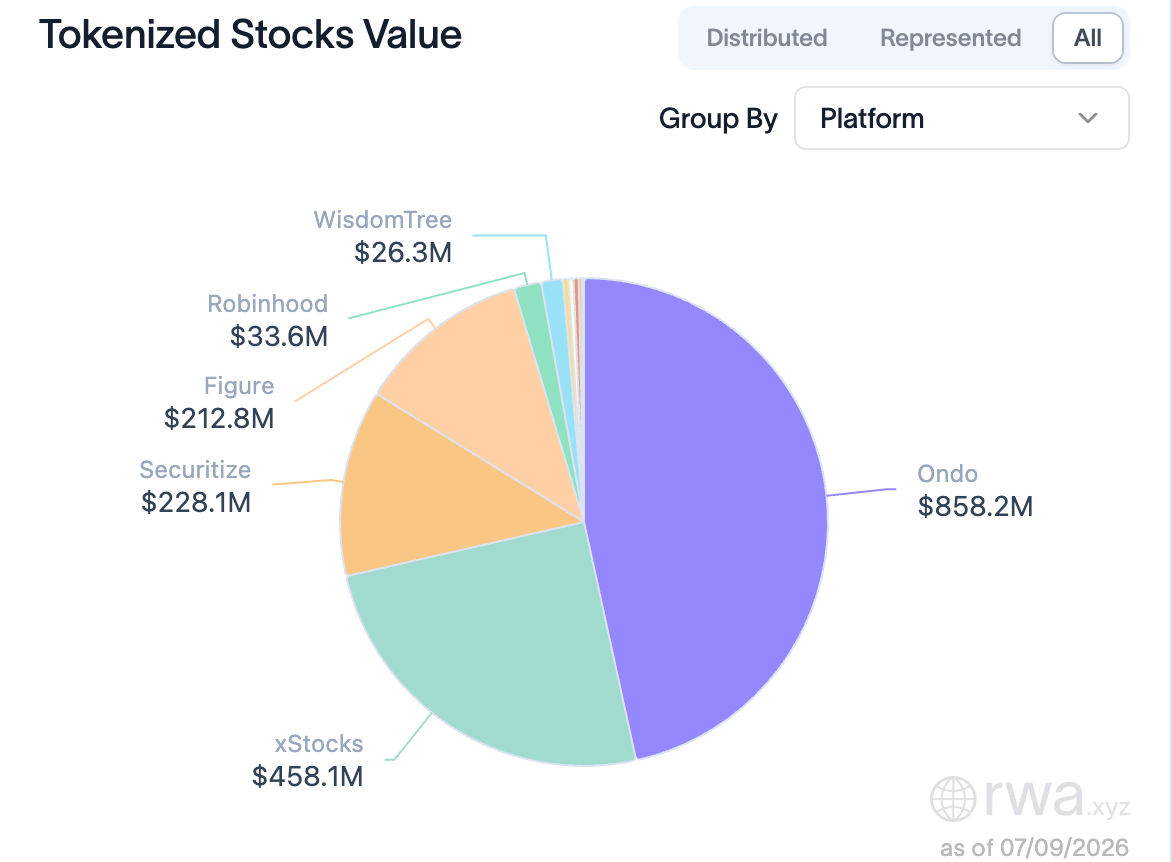Click the Ondo $858.2M label
This screenshot has height=862, width=1172.
[975, 490]
